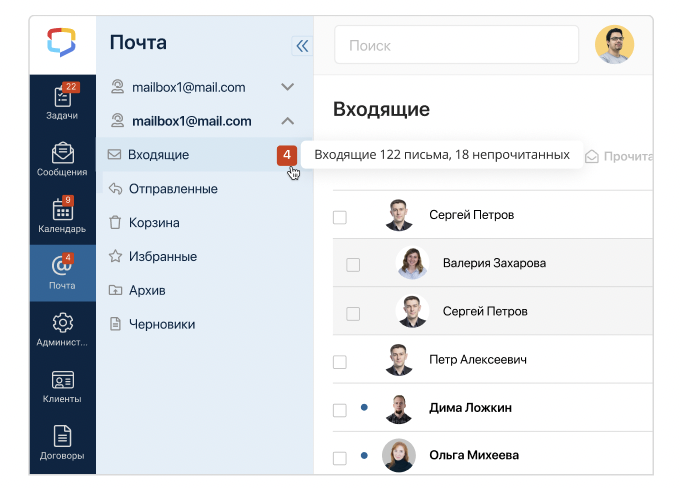This screenshot has height=488, width=680.
Task: Click the unread dot next to Дима Ложкин
Action: click(364, 407)
